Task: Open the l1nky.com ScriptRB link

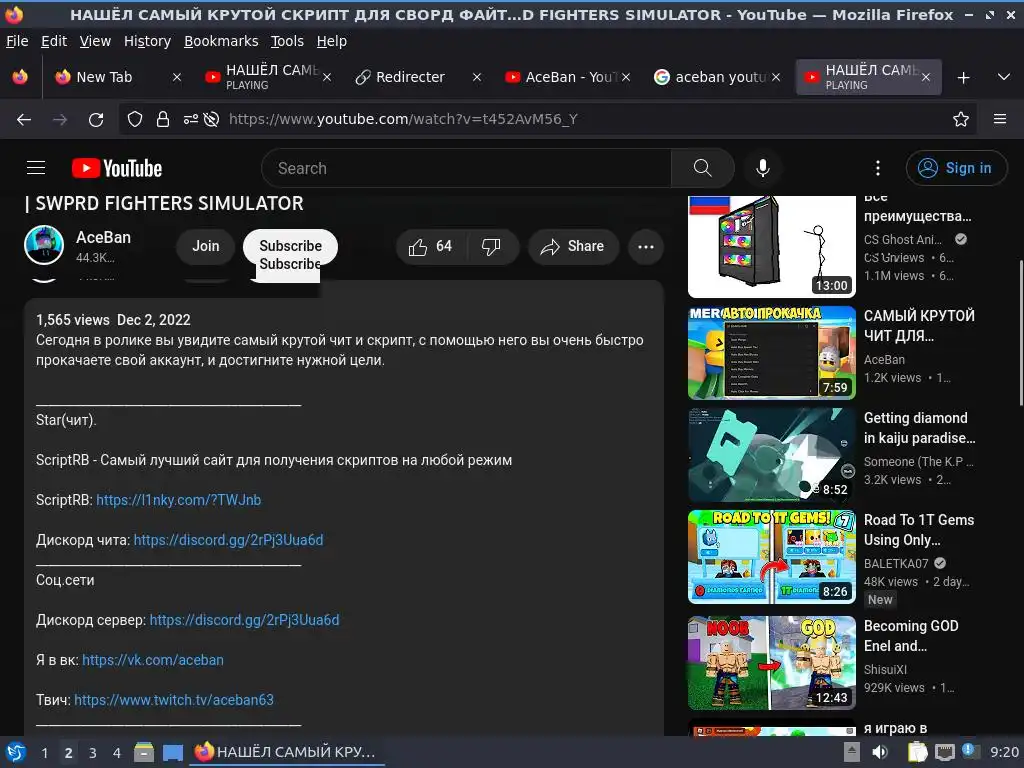Action: 178,500
